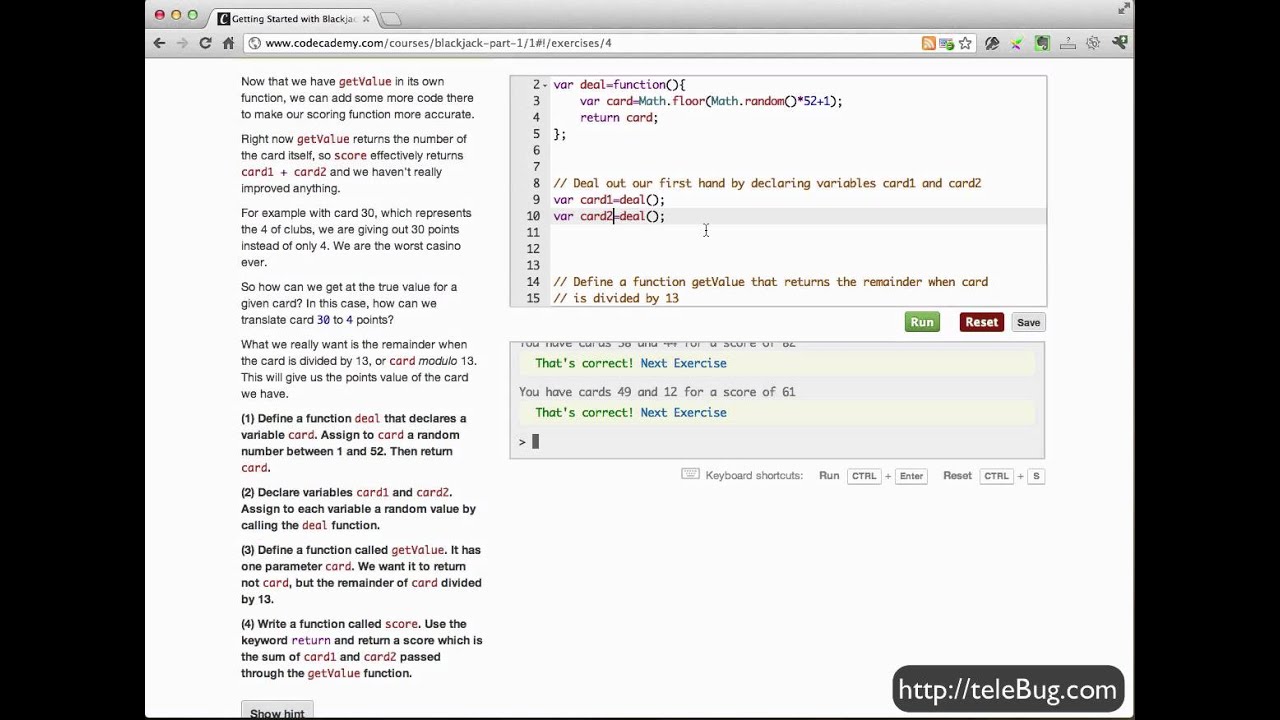Click Next Exercise below the score of 61
This screenshot has width=1280, height=720.
(x=683, y=412)
